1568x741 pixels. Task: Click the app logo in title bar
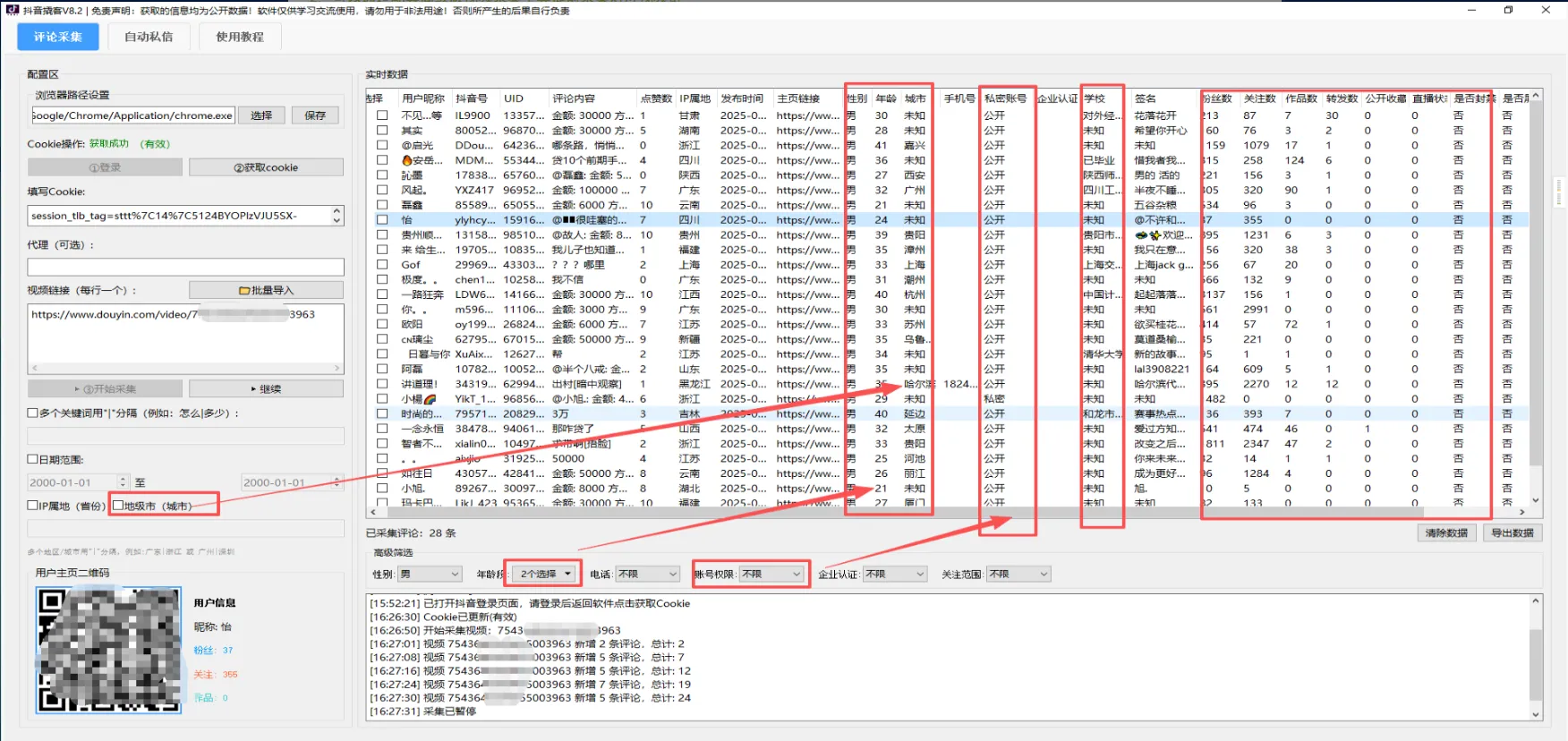tap(12, 11)
